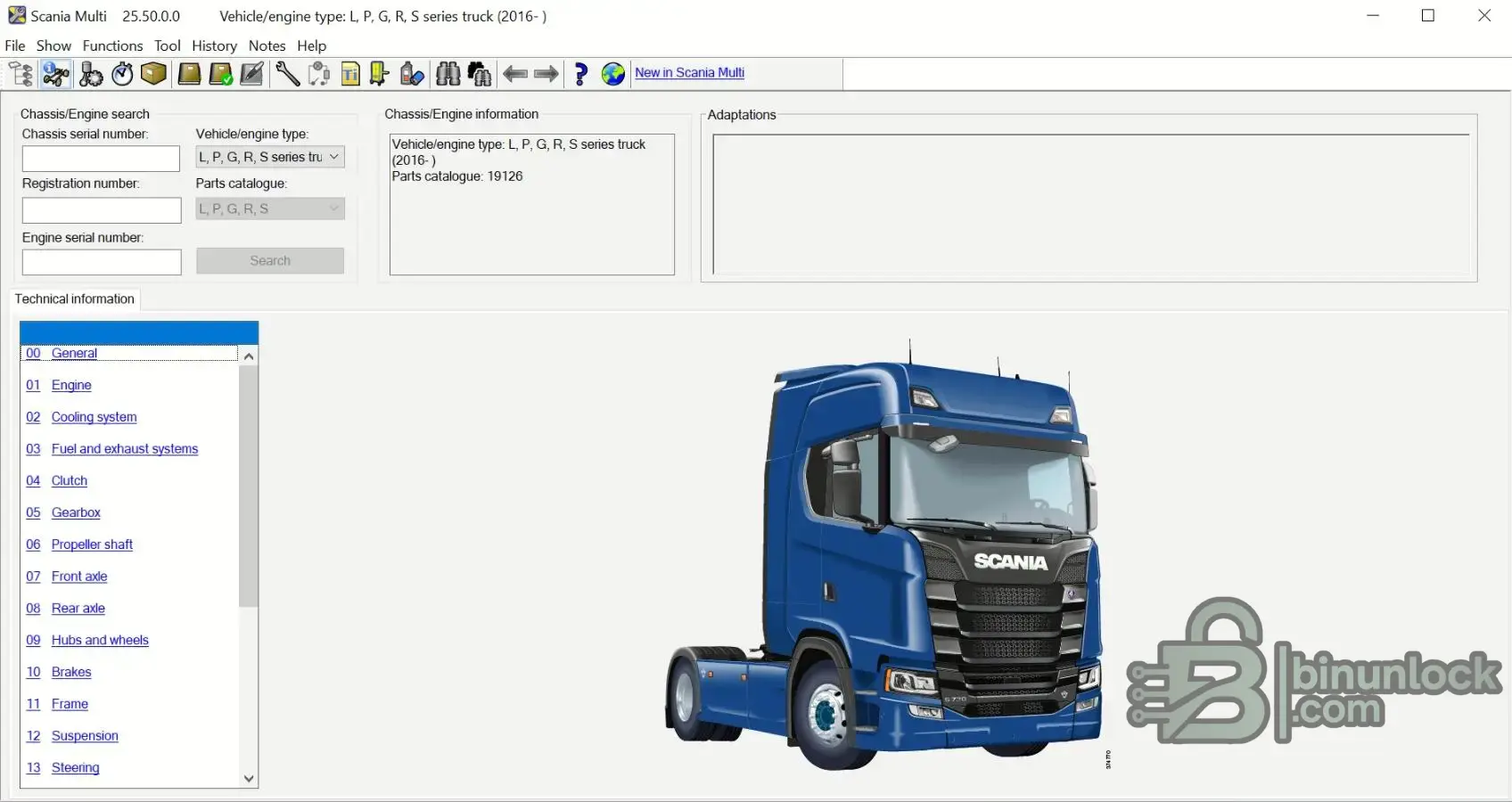Click the tree structure toolbar icon
Viewport: 1512px width, 802px height.
(21, 74)
